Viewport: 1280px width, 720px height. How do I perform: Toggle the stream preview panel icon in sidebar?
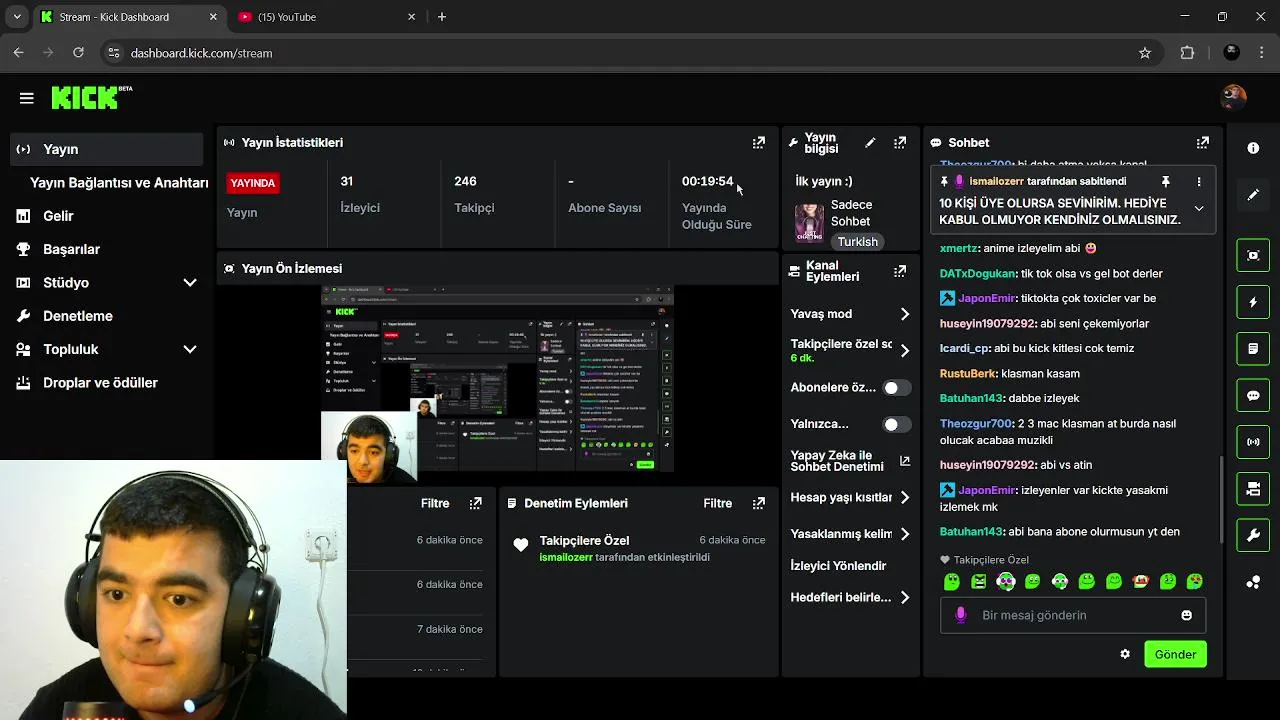[1253, 255]
